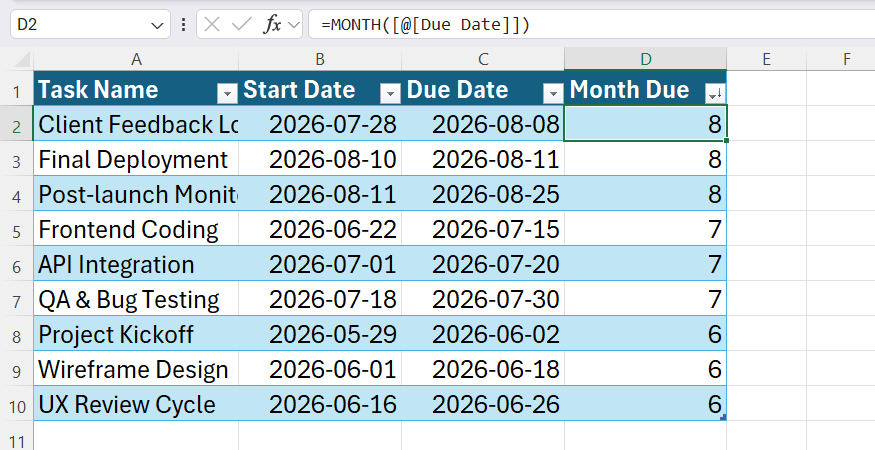Select column B header

point(320,59)
